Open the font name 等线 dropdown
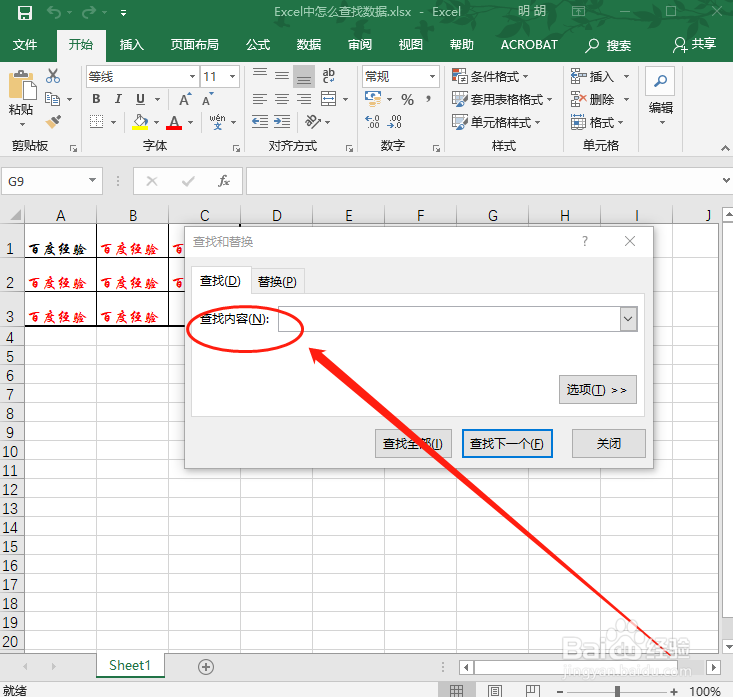Screen dimensions: 733x697 192,76
